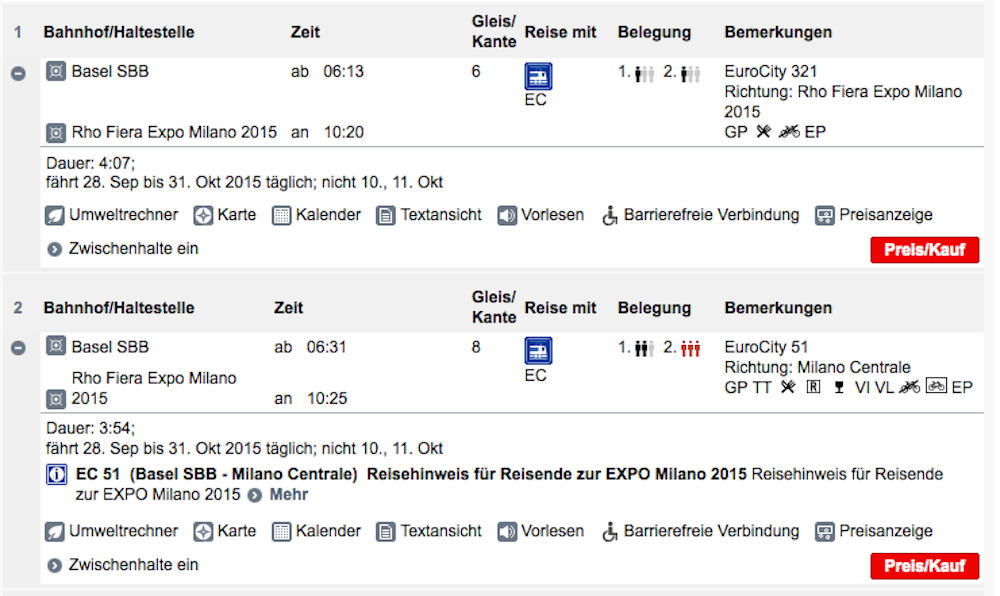Collapse connection 1 with minus button
Viewport: 1000px width, 596px height.
pos(18,73)
